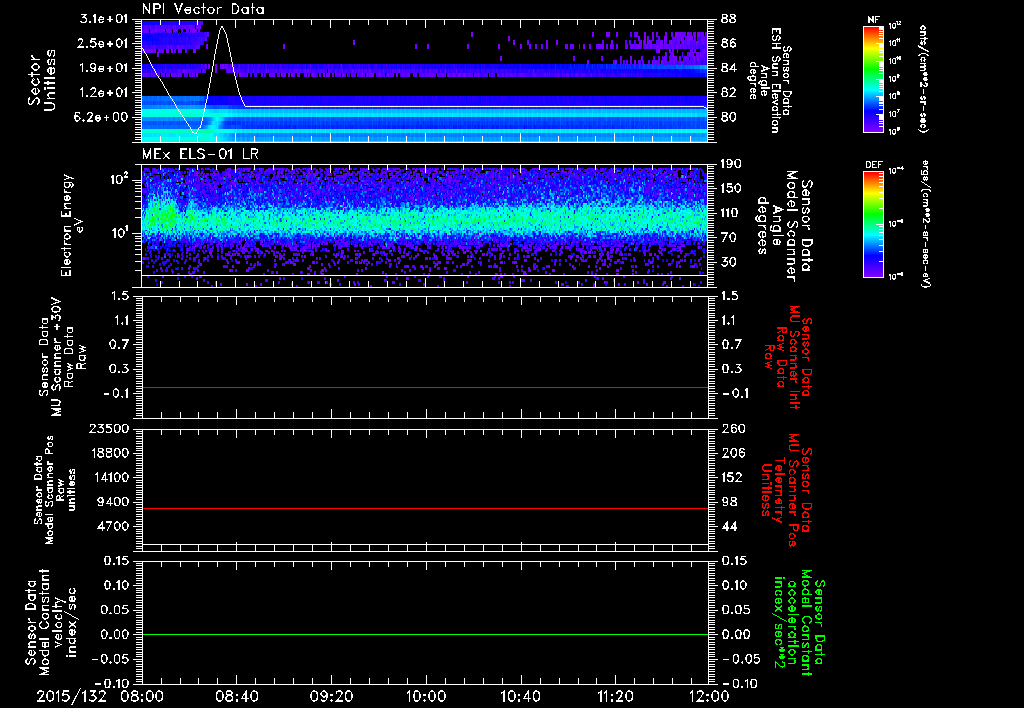
Task: Click the NF flux color bar
Action: (874, 78)
